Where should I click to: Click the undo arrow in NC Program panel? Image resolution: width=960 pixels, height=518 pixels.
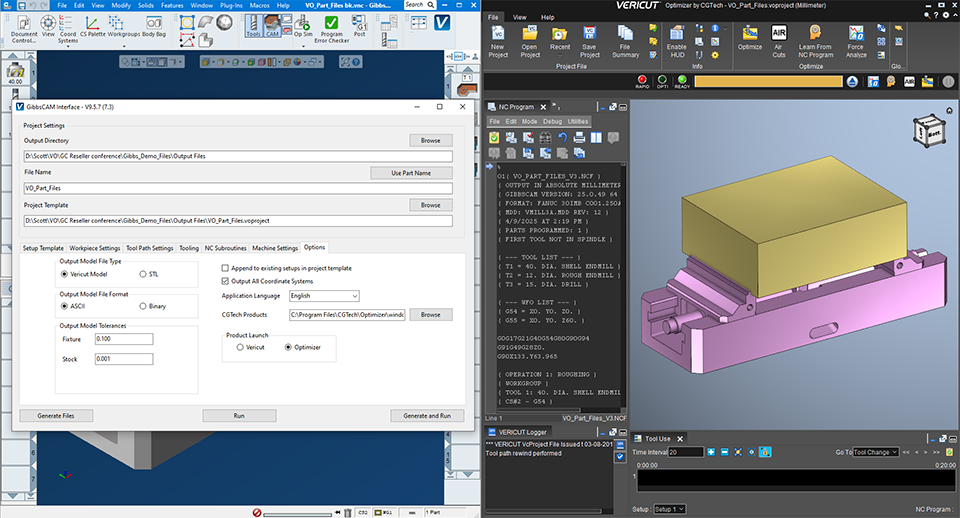point(562,138)
